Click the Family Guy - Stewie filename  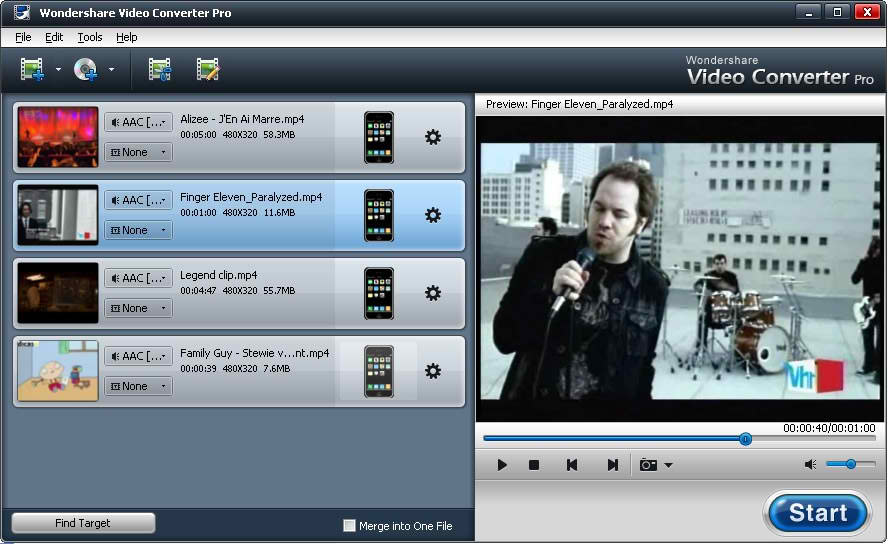(x=254, y=353)
